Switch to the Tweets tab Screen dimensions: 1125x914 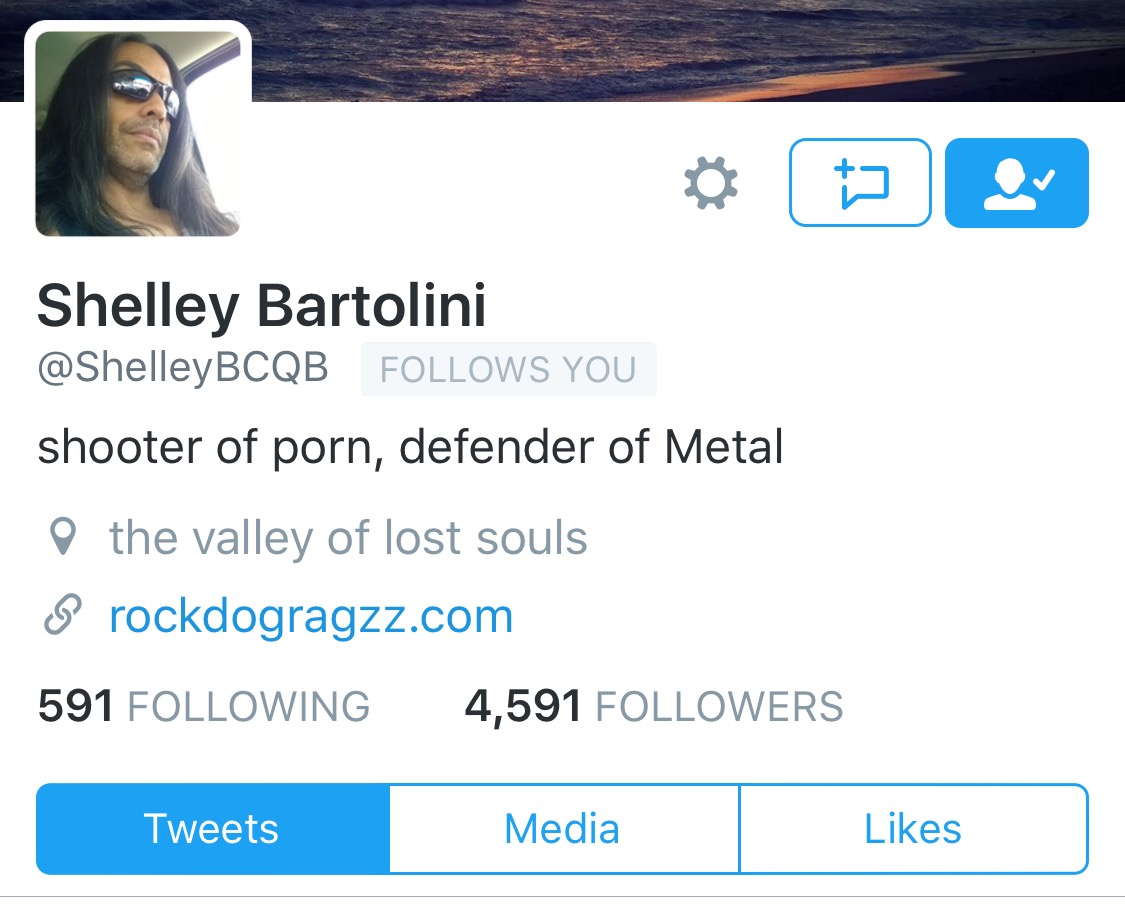pos(212,829)
